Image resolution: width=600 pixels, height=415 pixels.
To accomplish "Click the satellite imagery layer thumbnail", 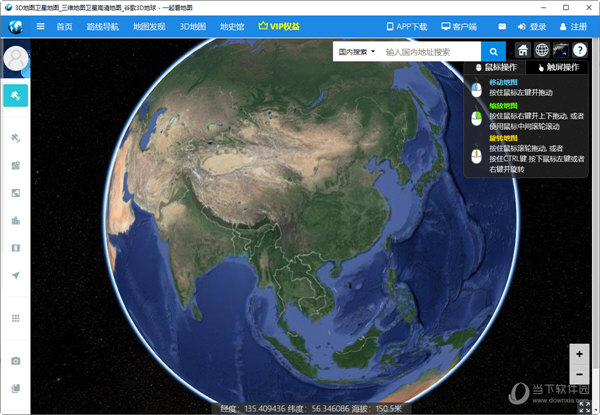I will [561, 50].
